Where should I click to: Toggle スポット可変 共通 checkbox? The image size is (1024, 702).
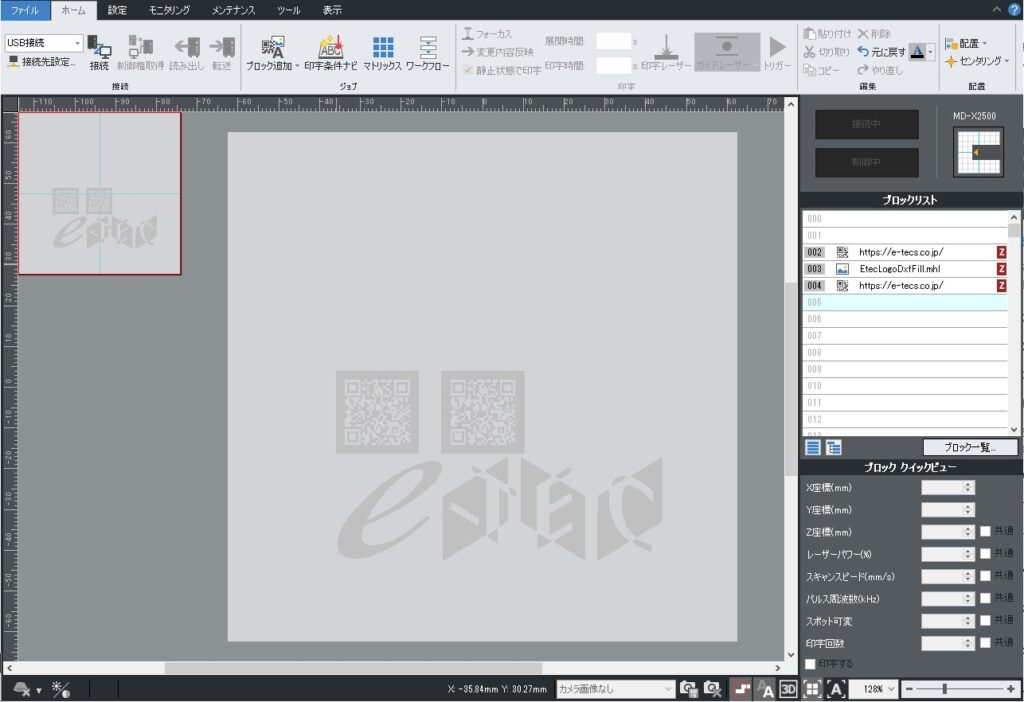(x=985, y=620)
